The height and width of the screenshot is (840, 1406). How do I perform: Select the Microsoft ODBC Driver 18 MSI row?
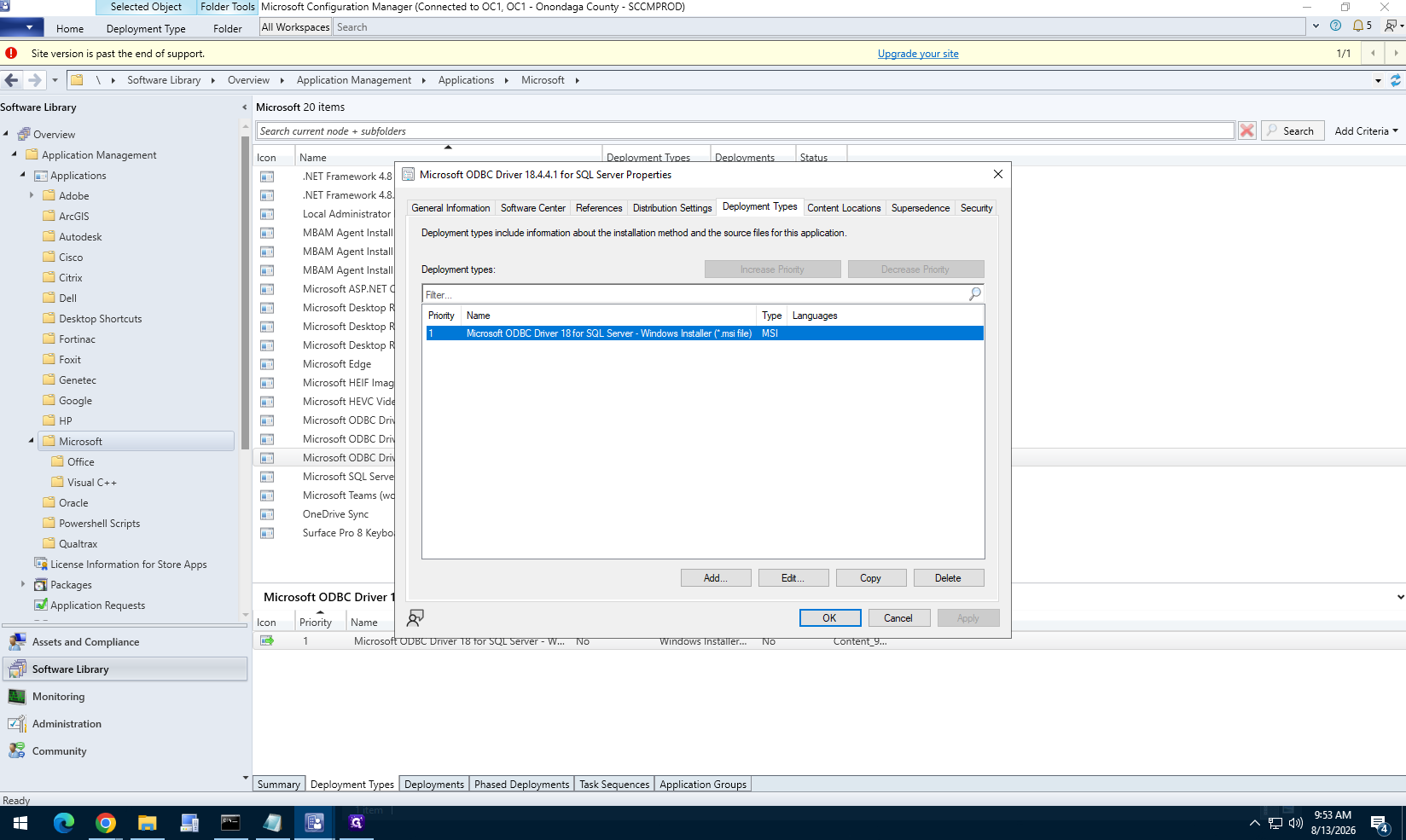click(705, 333)
